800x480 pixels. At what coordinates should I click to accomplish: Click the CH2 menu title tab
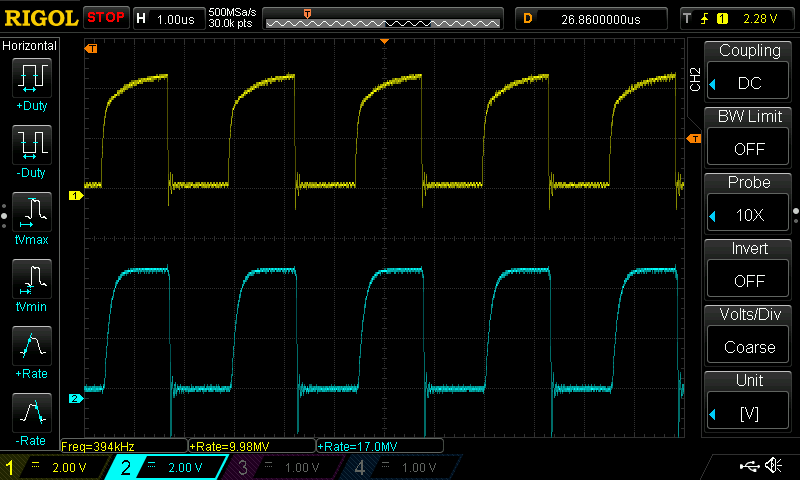click(694, 79)
